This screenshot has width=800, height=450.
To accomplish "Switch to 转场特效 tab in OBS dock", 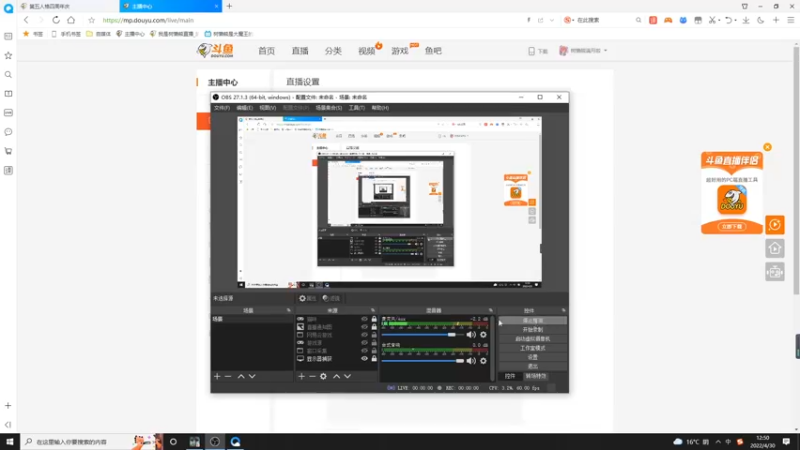I will coord(536,376).
